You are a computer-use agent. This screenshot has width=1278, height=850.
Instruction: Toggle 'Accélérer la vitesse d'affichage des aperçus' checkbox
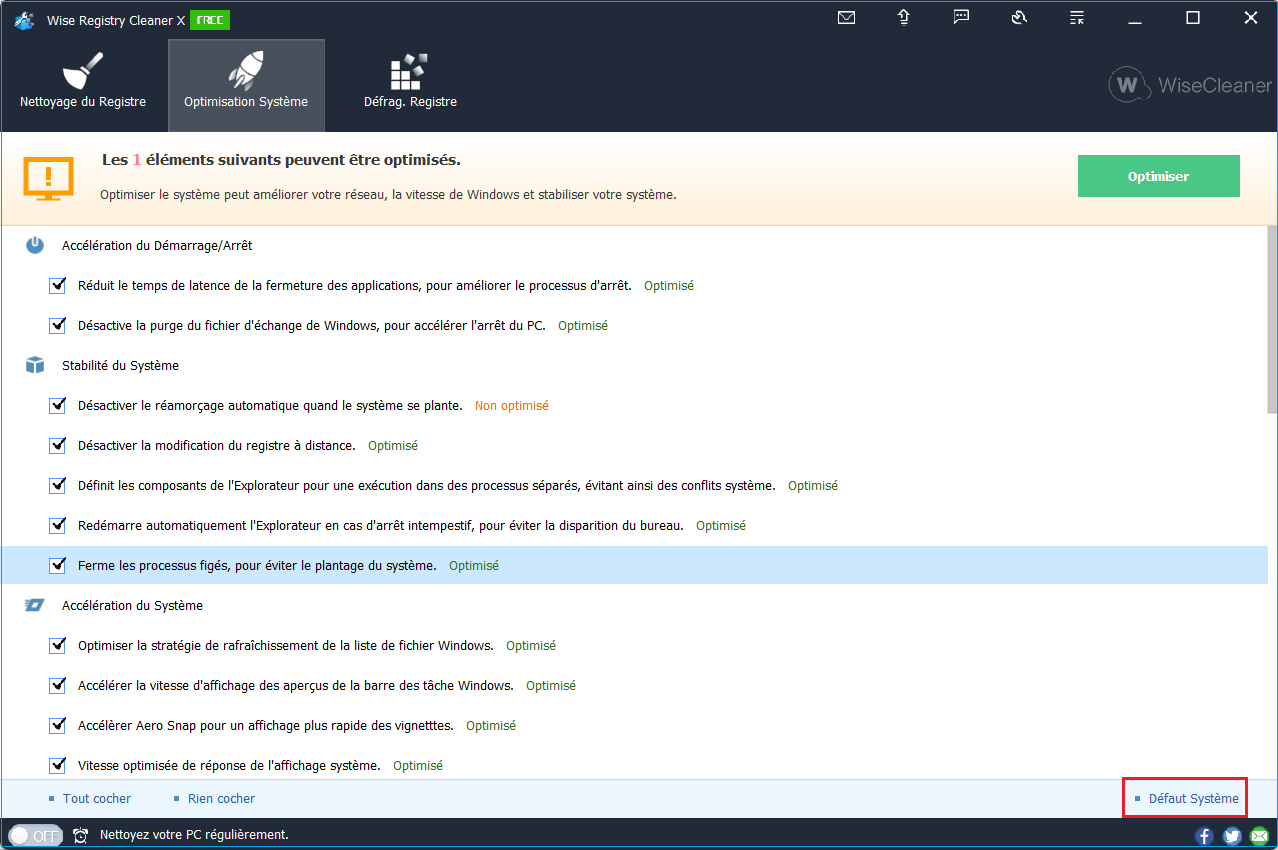(57, 685)
